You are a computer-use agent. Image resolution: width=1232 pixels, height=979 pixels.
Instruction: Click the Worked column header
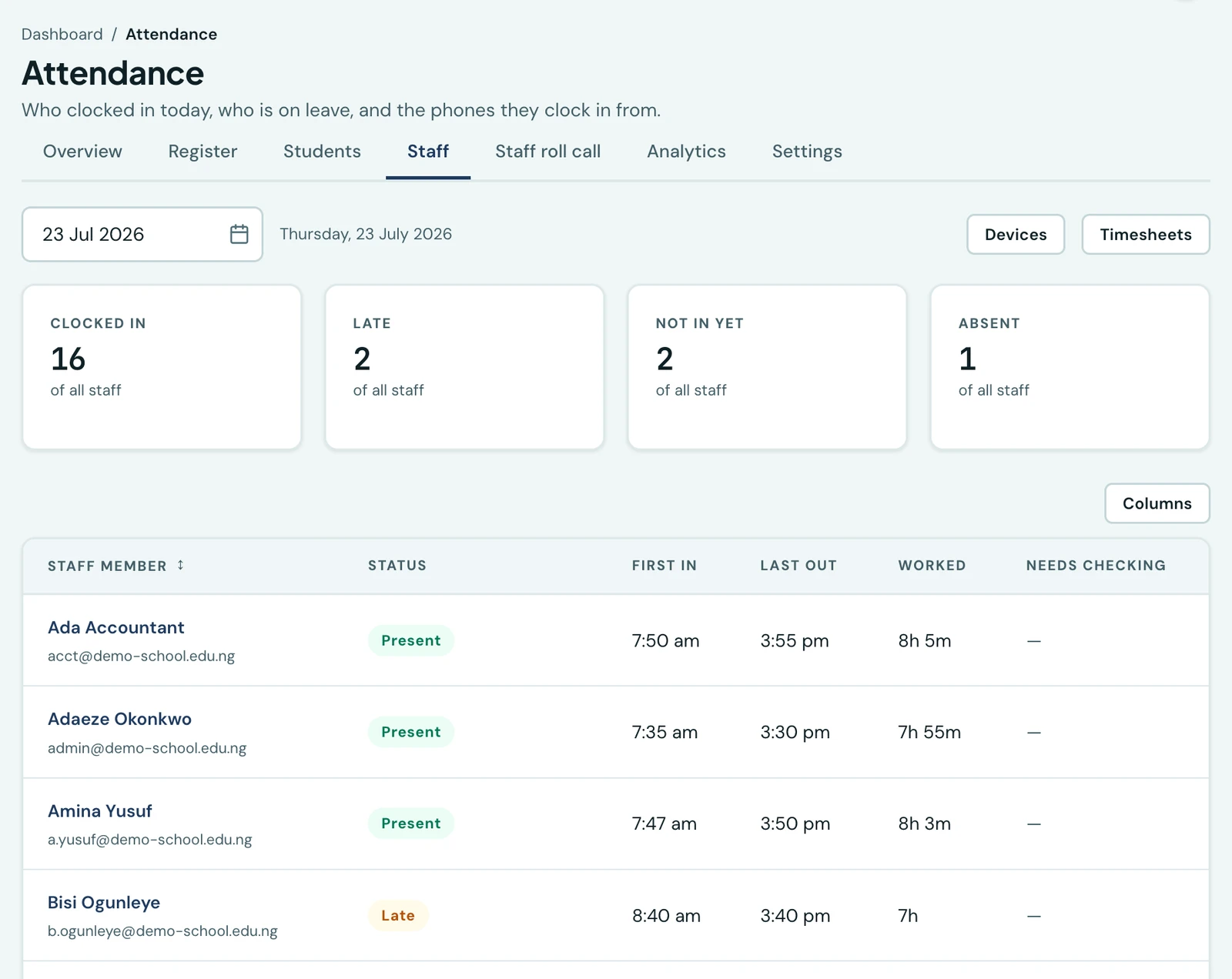[x=932, y=565]
